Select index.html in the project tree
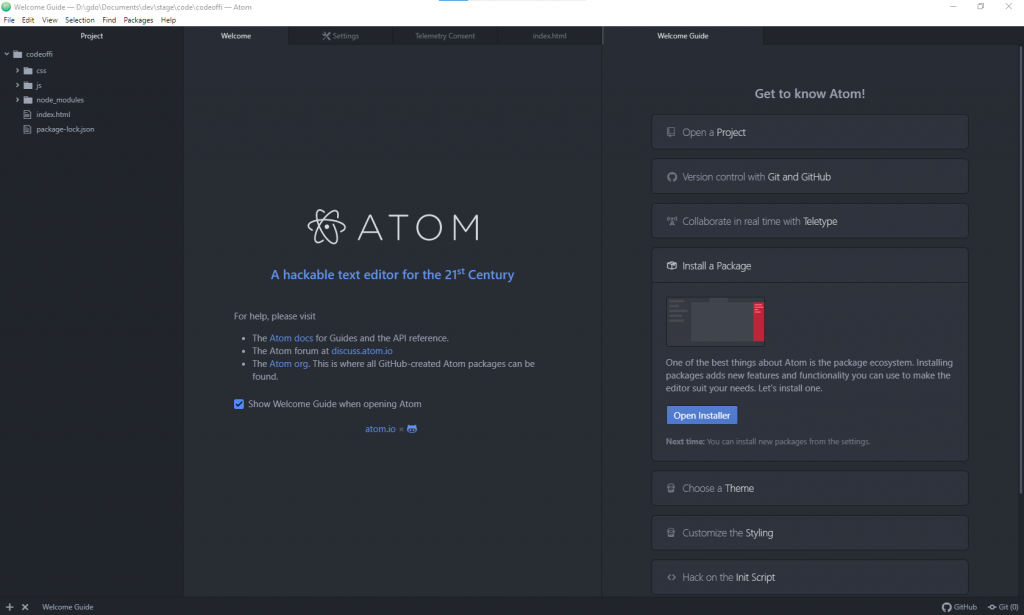The height and width of the screenshot is (615, 1024). coord(53,114)
